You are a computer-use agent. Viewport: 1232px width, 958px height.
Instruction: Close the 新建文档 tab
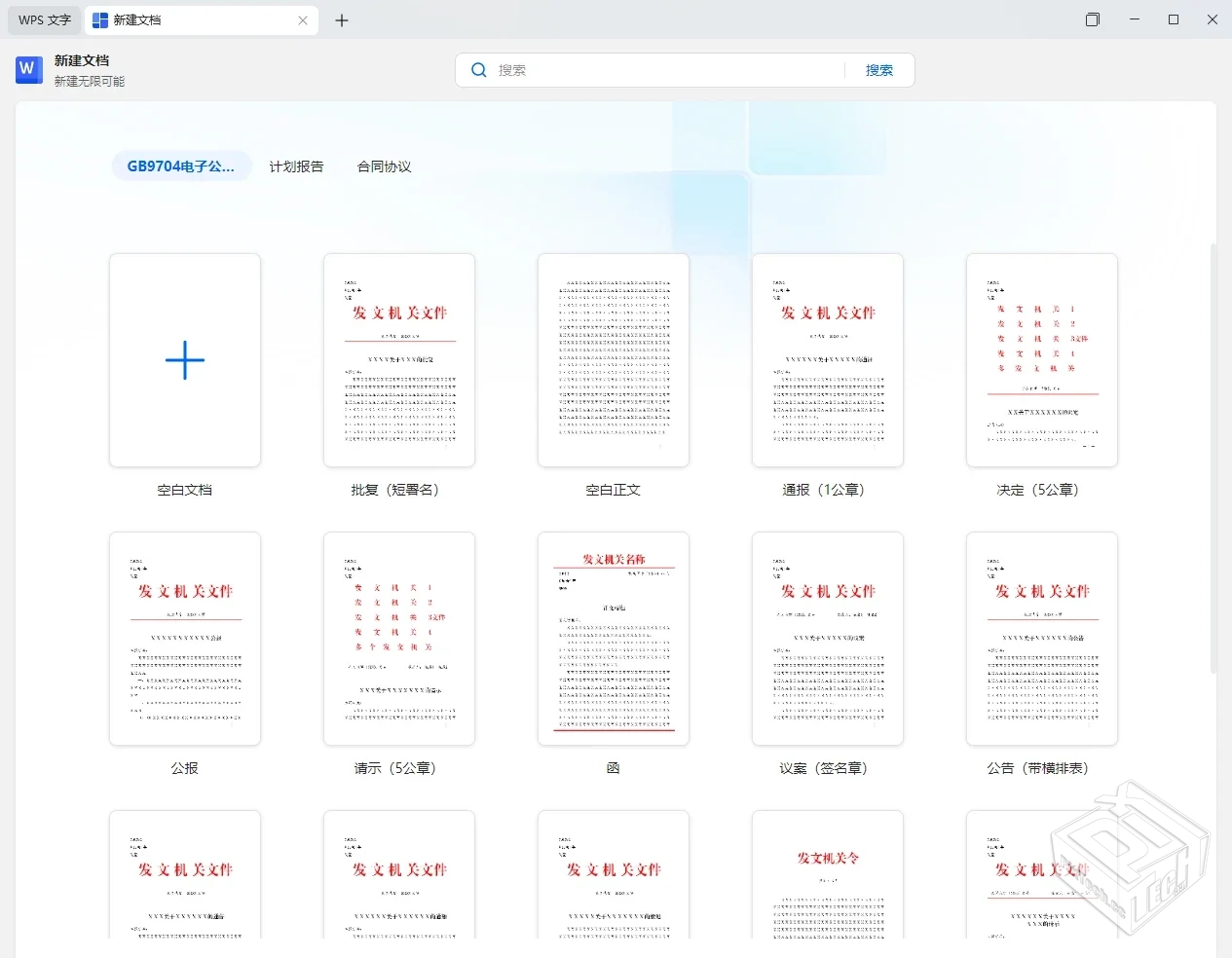[x=302, y=19]
